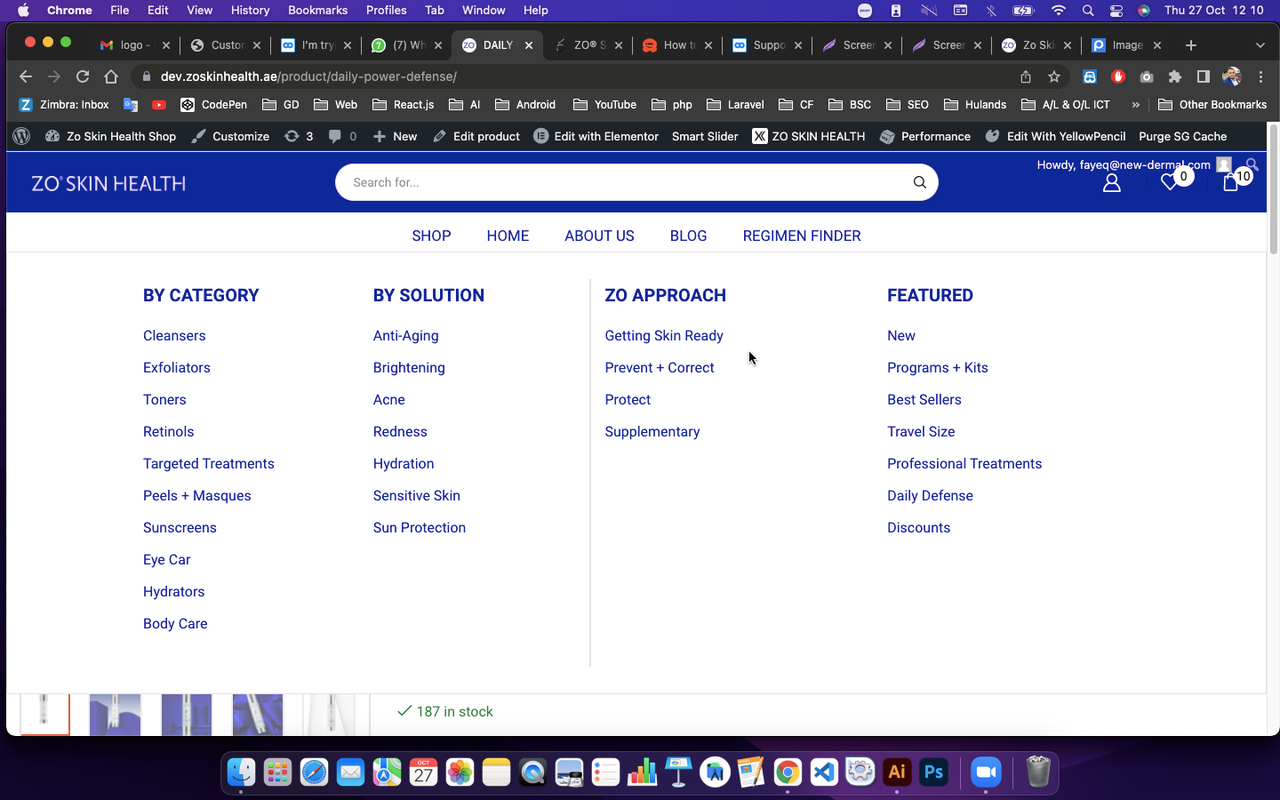Open Adobe Illustrator from the dock

897,772
